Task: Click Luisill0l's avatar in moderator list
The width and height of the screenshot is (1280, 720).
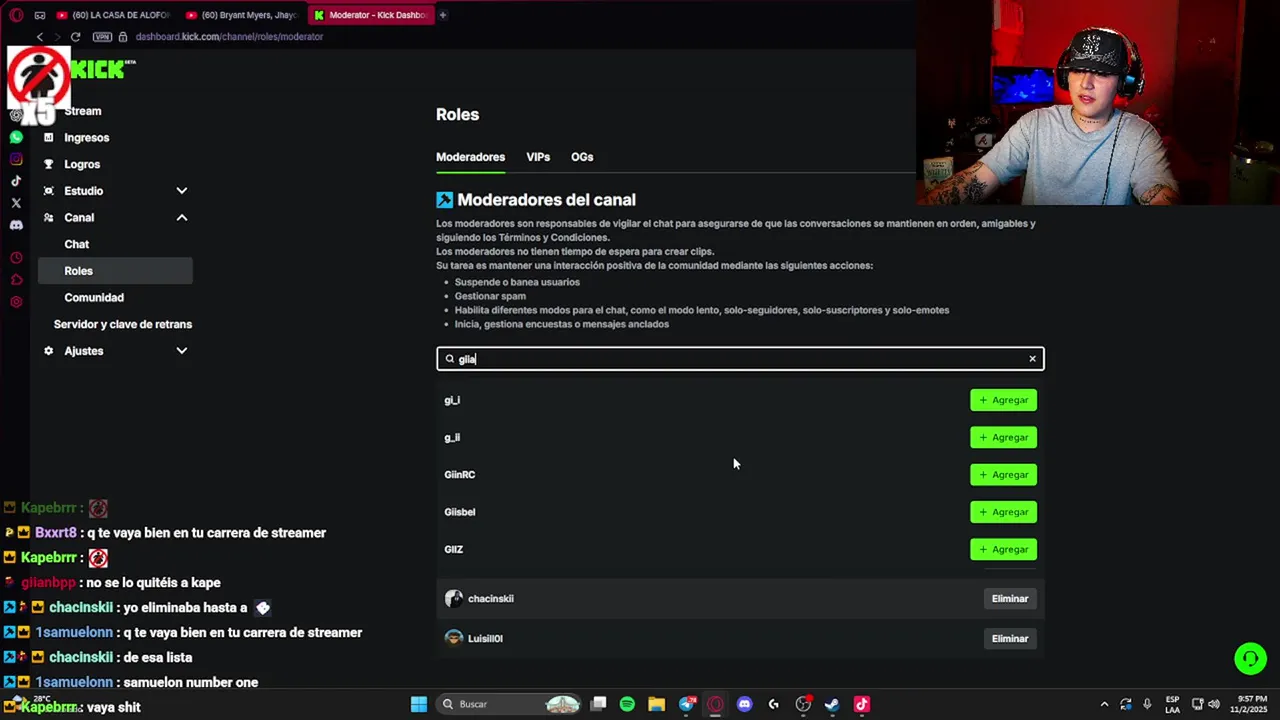Action: tap(454, 638)
